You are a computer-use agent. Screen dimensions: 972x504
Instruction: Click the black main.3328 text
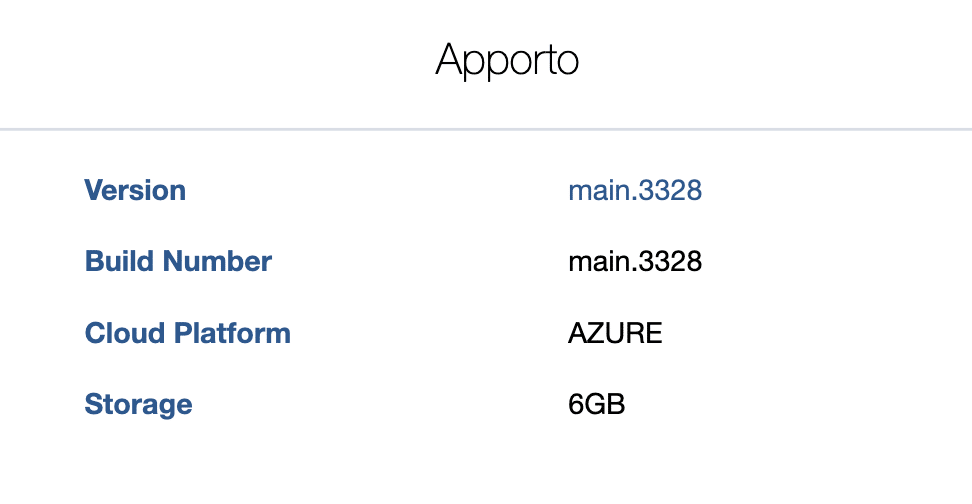pyautogui.click(x=635, y=262)
